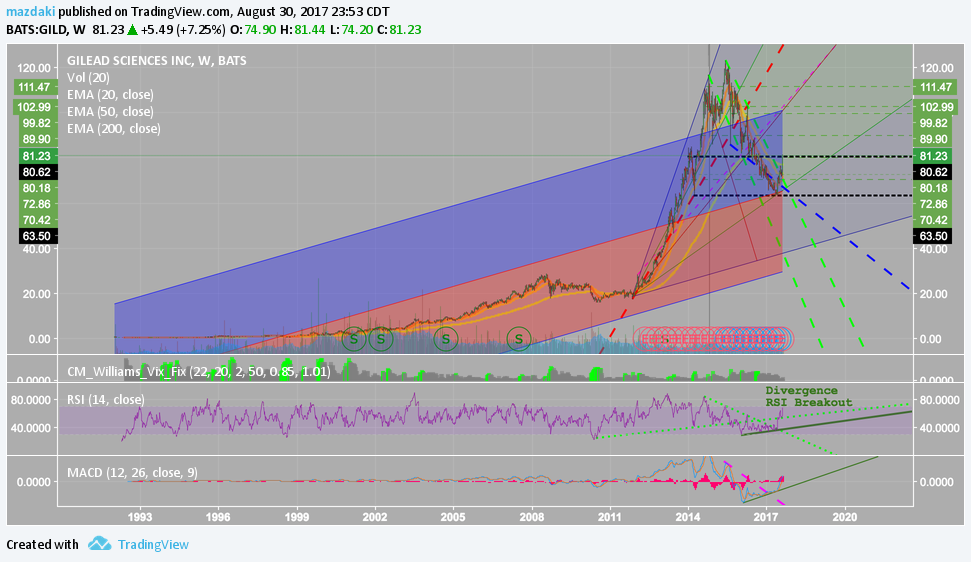The width and height of the screenshot is (971, 562).
Task: Select the CM_Williams_Vix_Fix indicator label
Action: tap(199, 372)
